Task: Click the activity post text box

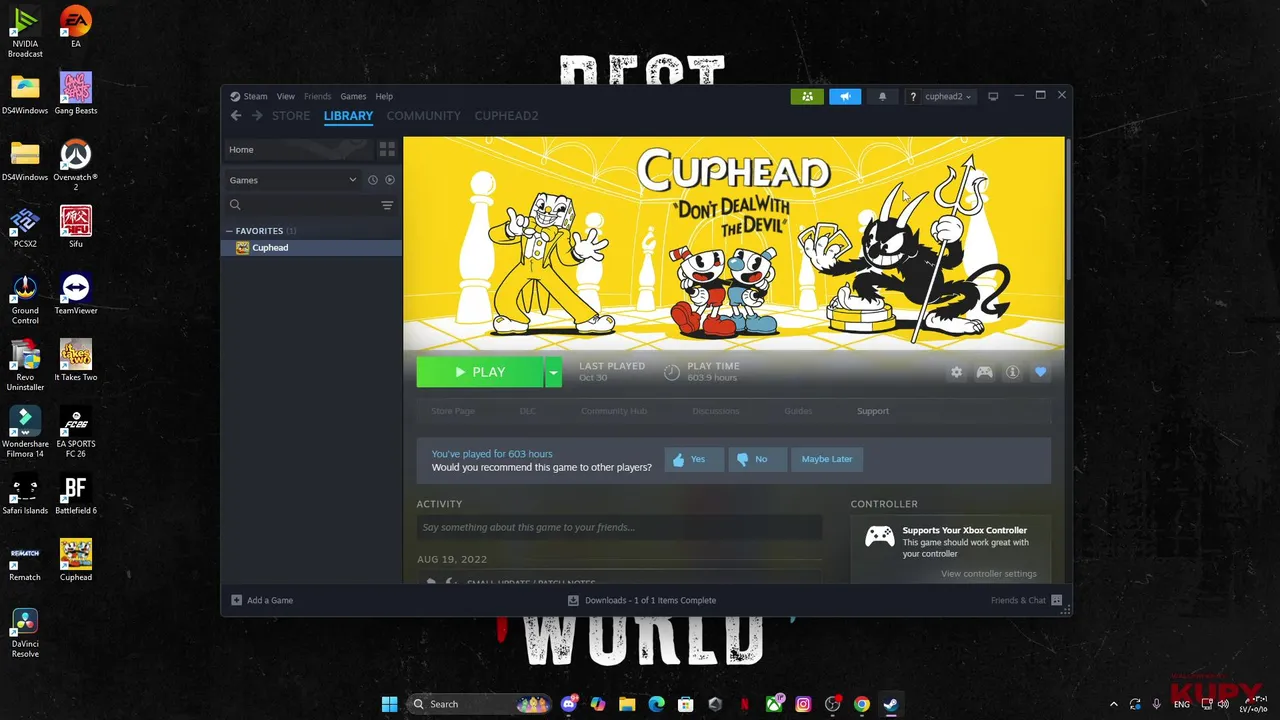Action: (619, 527)
